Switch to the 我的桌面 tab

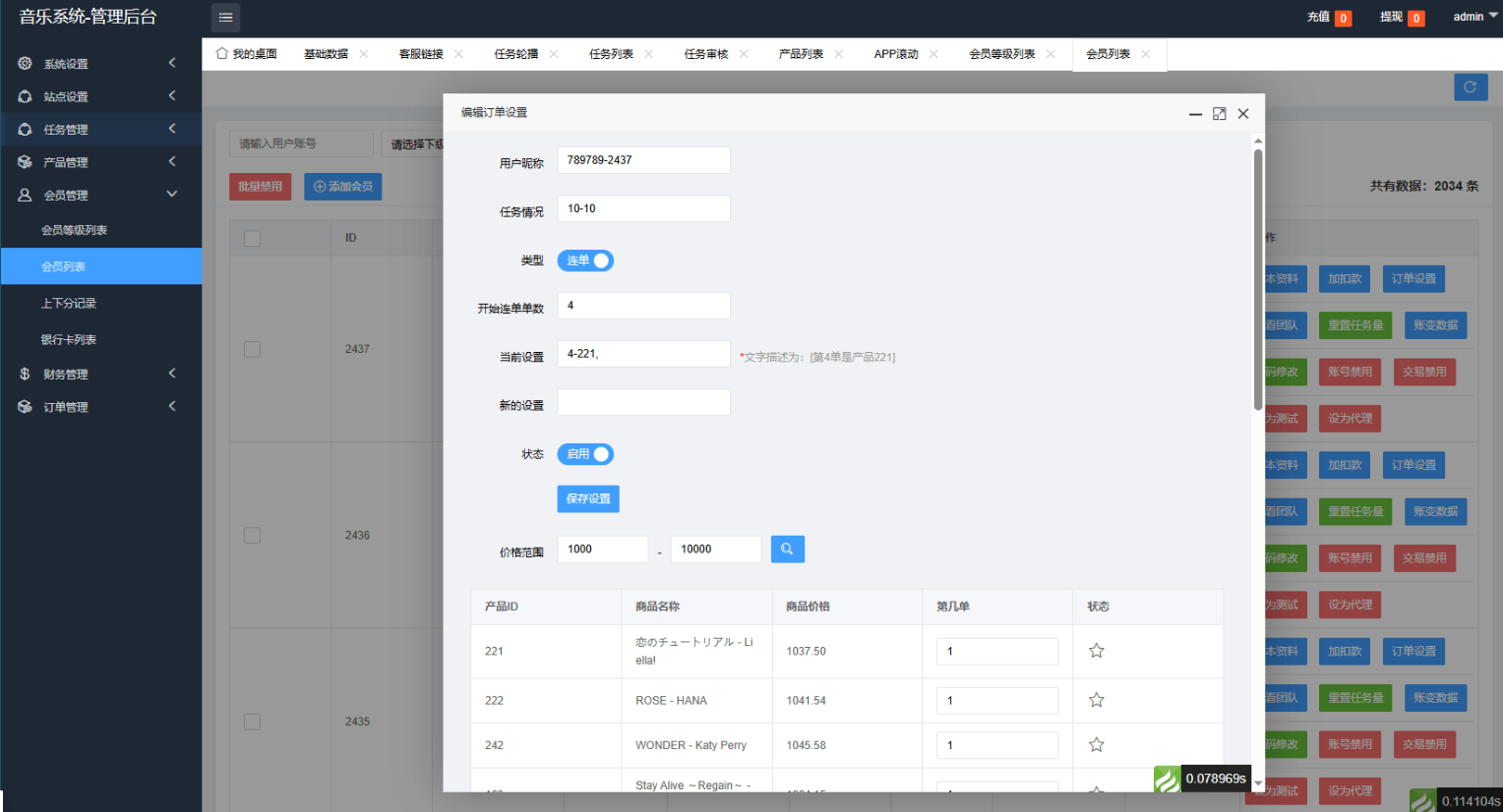coord(247,54)
